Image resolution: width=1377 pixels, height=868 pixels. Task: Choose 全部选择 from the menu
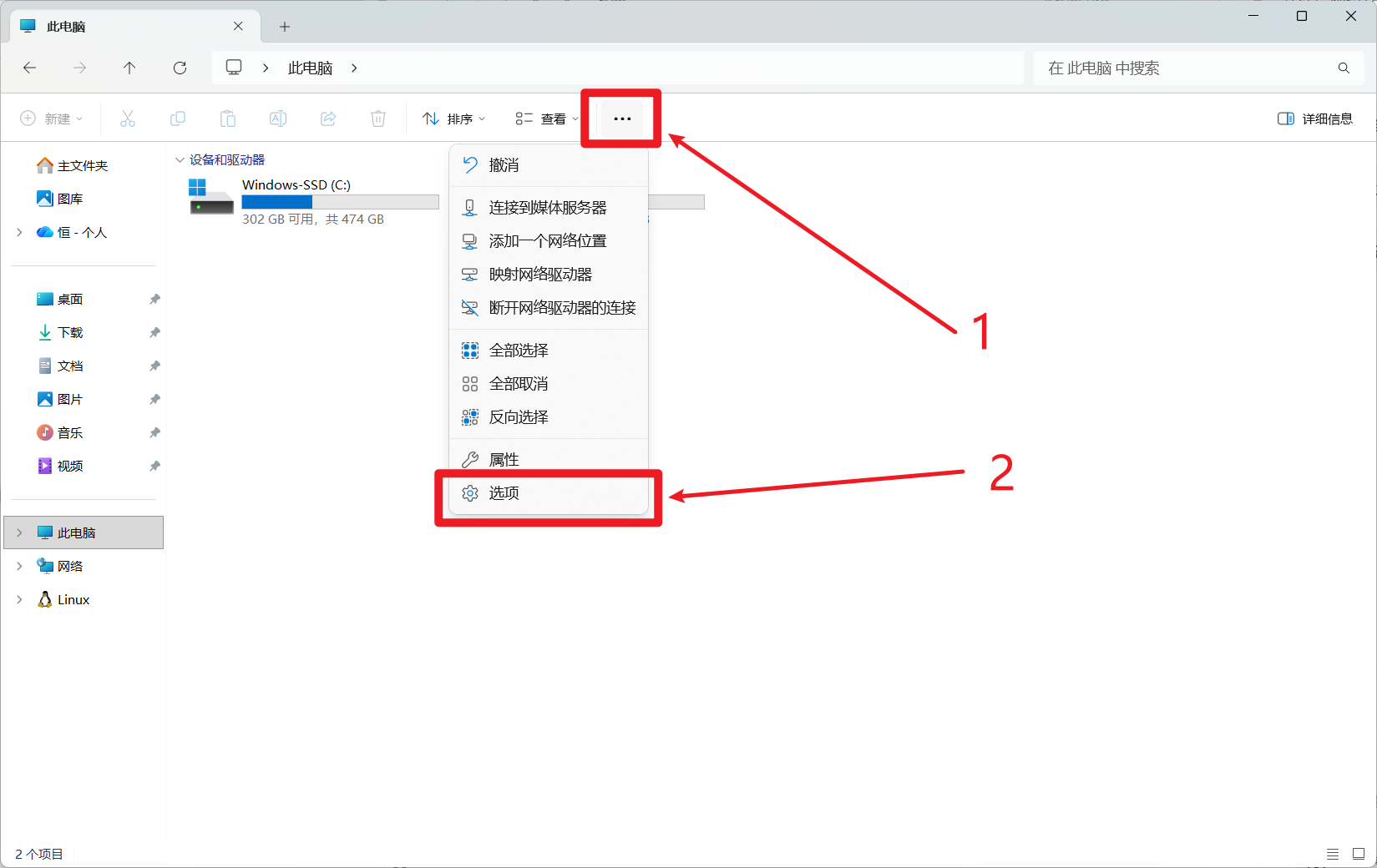coord(549,350)
